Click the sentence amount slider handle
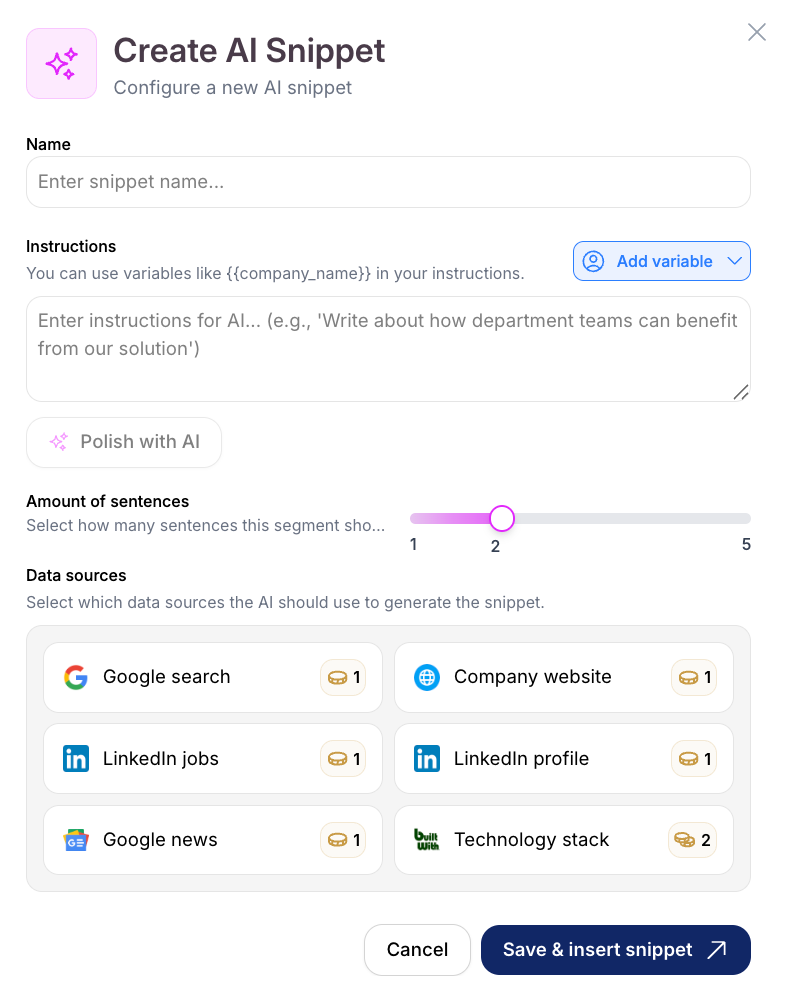Viewport: 787px width, 1003px height. [x=502, y=518]
